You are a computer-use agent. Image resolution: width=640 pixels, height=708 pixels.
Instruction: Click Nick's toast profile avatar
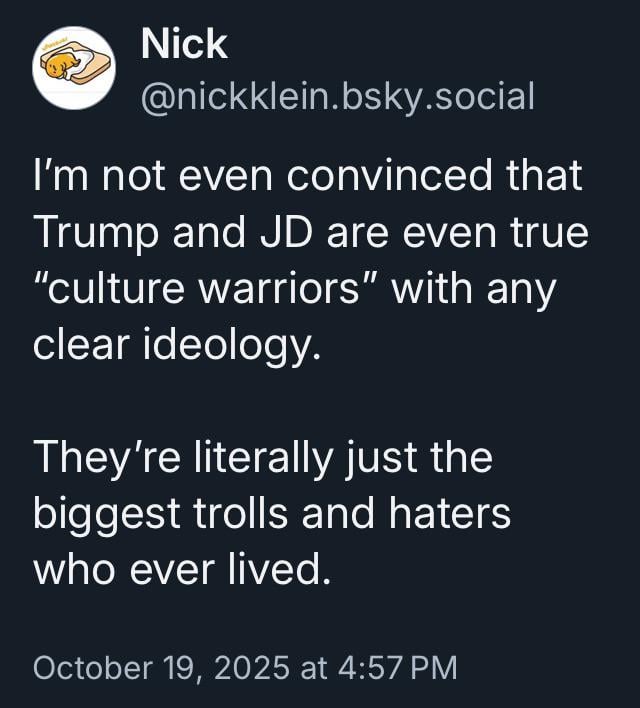(x=74, y=67)
